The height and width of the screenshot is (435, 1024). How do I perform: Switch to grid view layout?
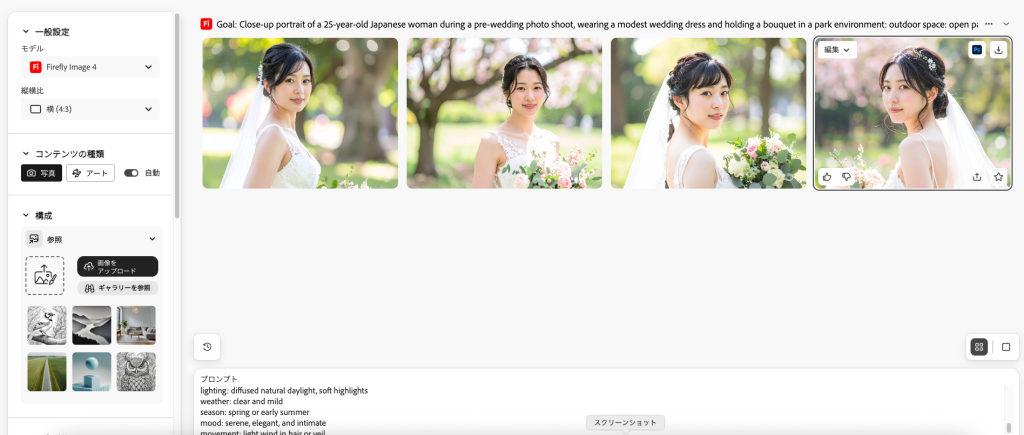pyautogui.click(x=979, y=347)
